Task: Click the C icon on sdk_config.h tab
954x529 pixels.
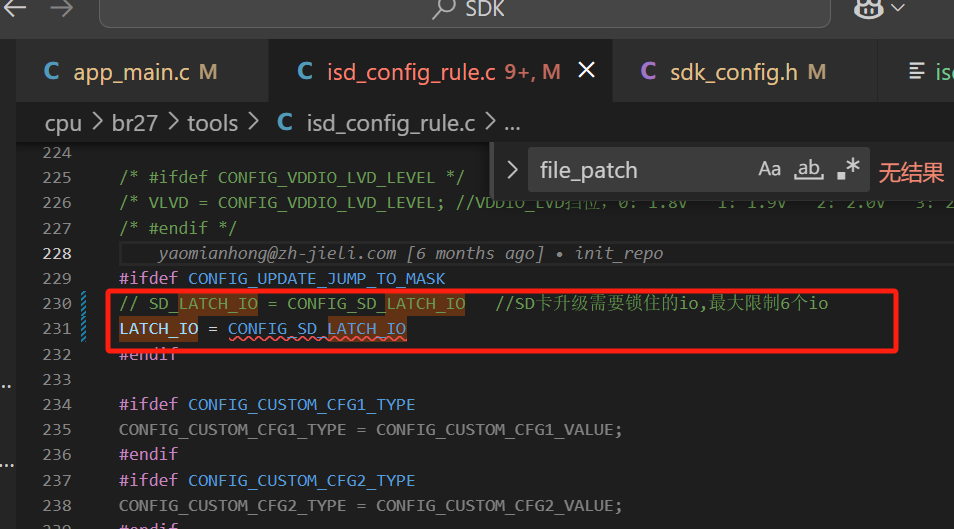Action: (649, 72)
